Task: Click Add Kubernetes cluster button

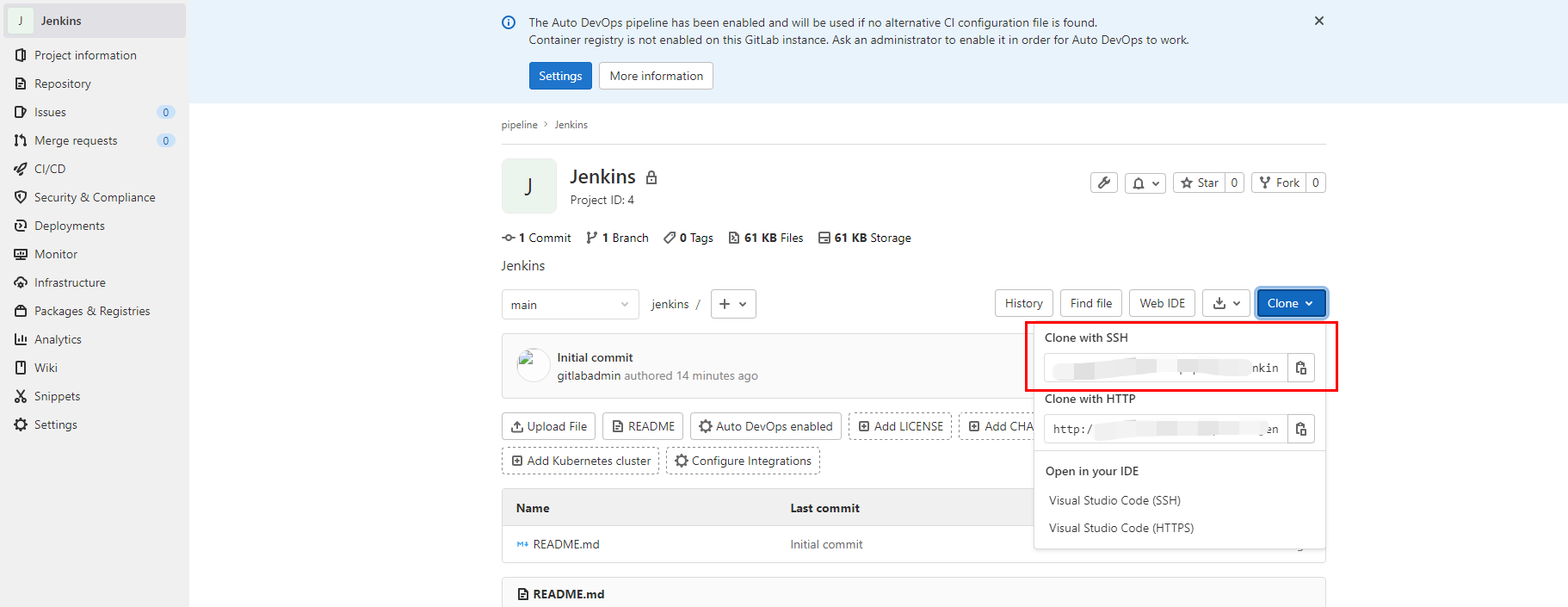Action: [580, 461]
